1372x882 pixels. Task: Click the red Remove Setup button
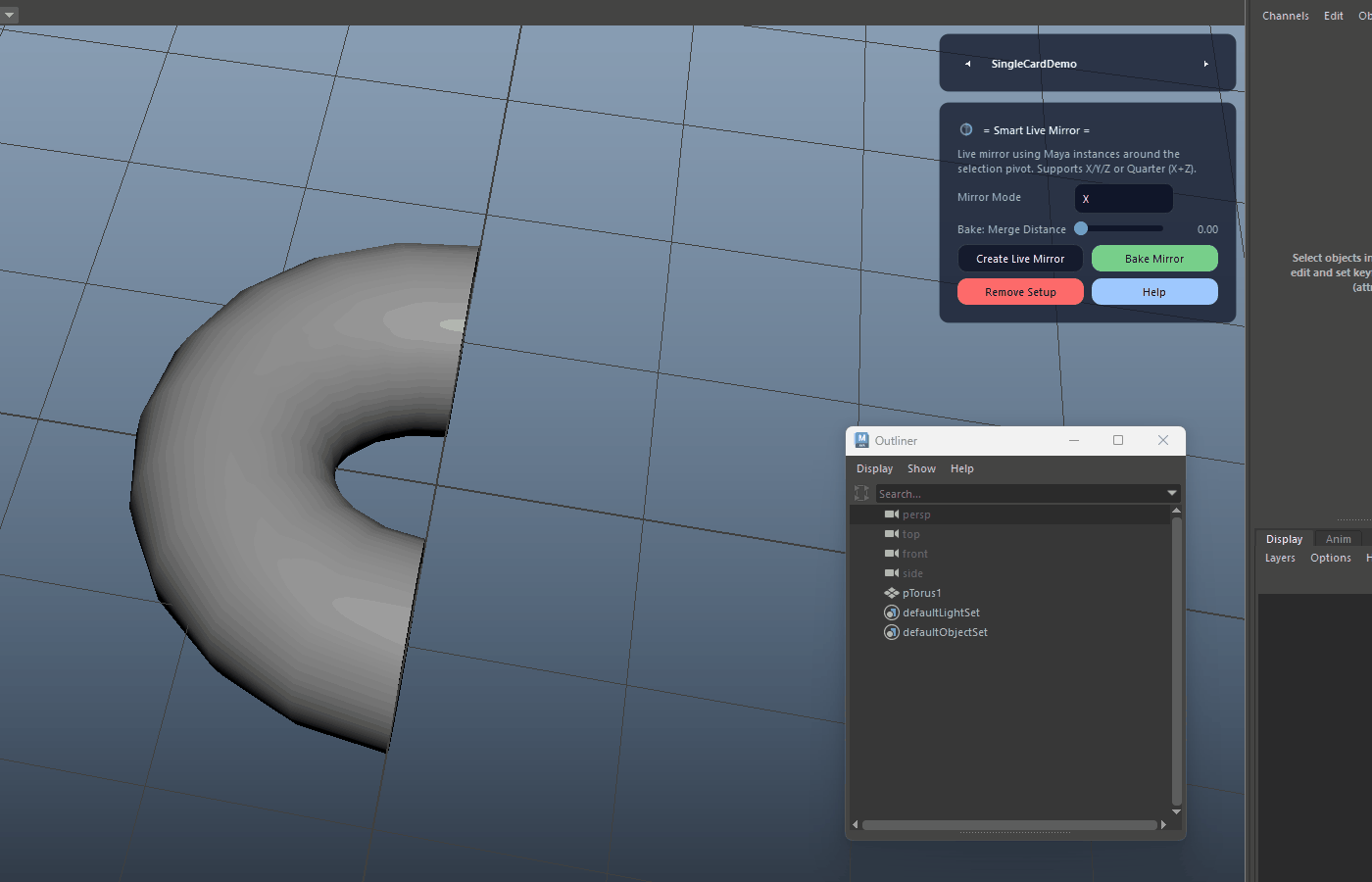click(x=1020, y=292)
